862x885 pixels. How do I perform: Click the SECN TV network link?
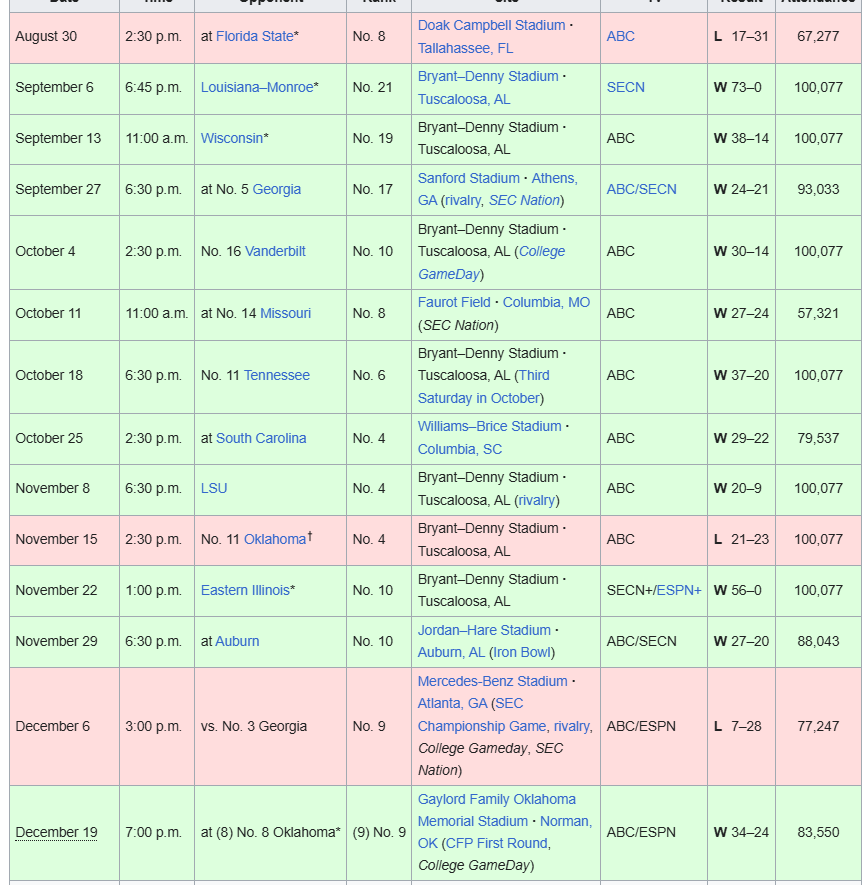[x=625, y=87]
